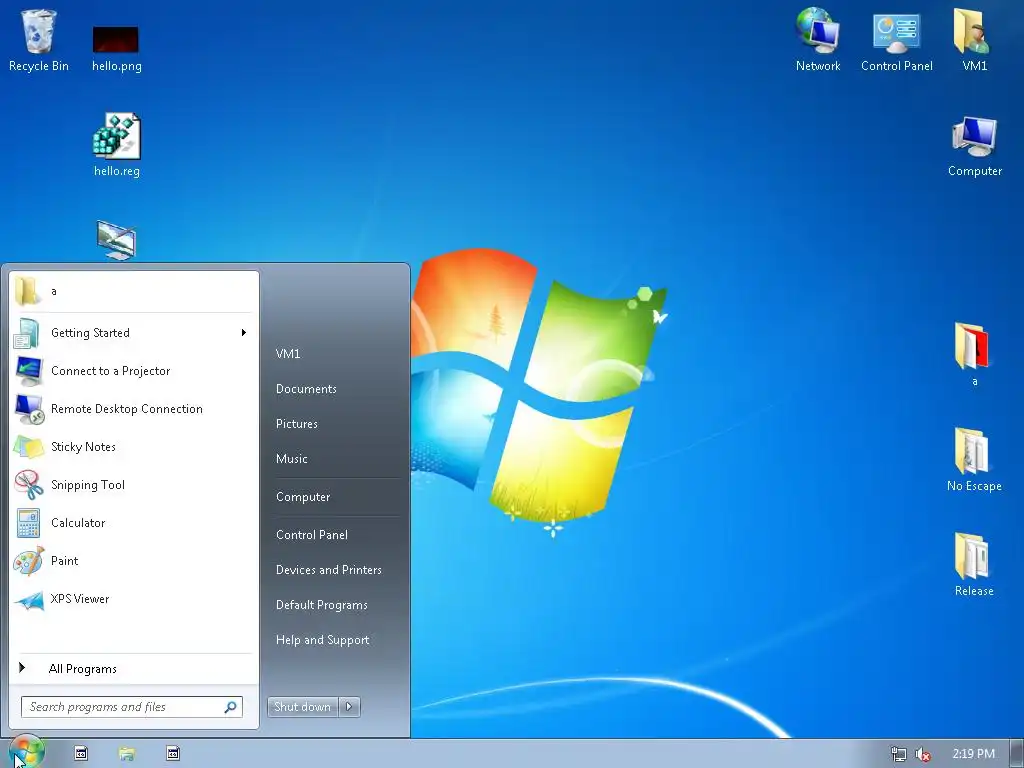Viewport: 1024px width, 768px height.
Task: Open Devices and Printers
Action: tap(328, 570)
